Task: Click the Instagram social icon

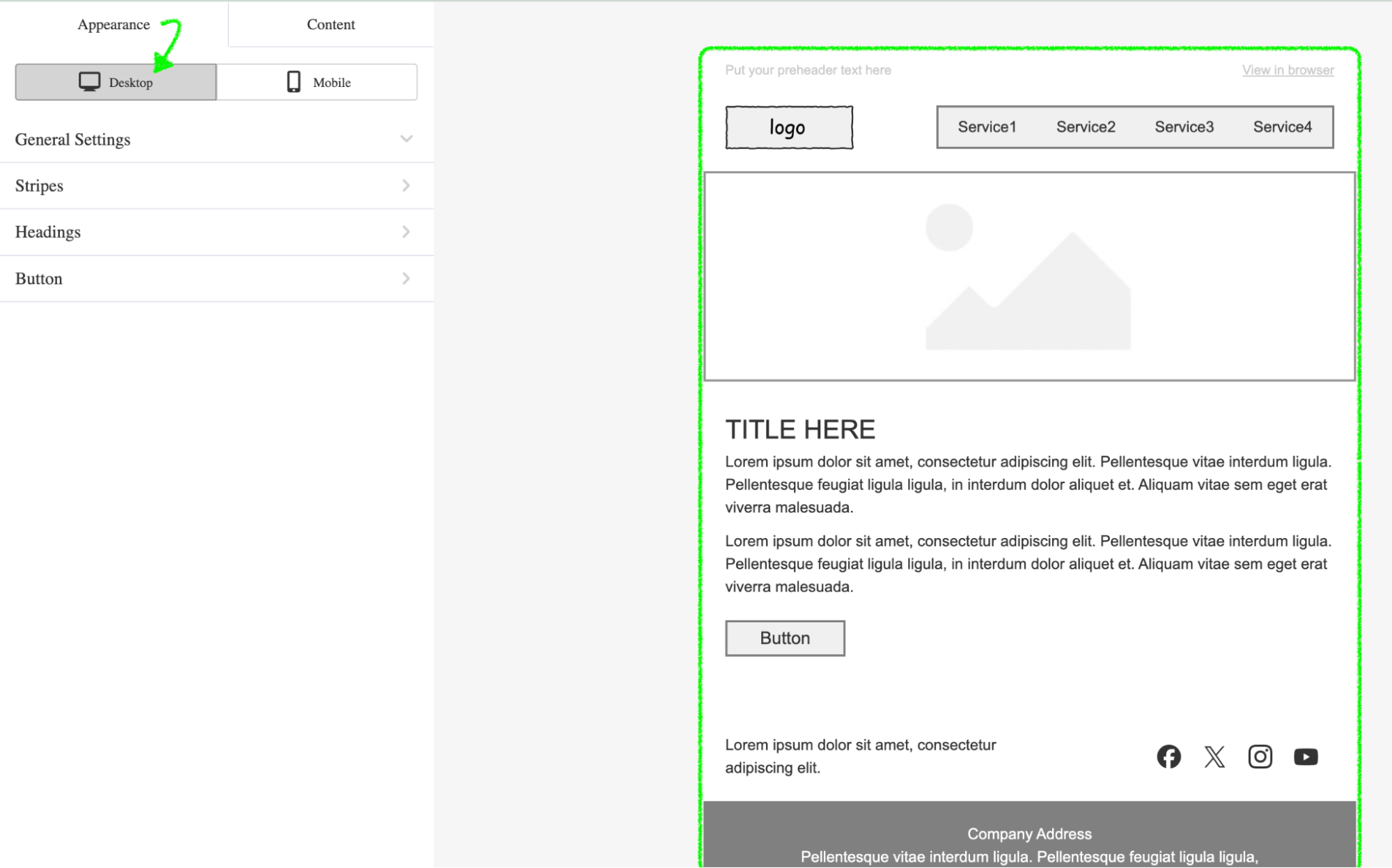Action: [x=1260, y=757]
